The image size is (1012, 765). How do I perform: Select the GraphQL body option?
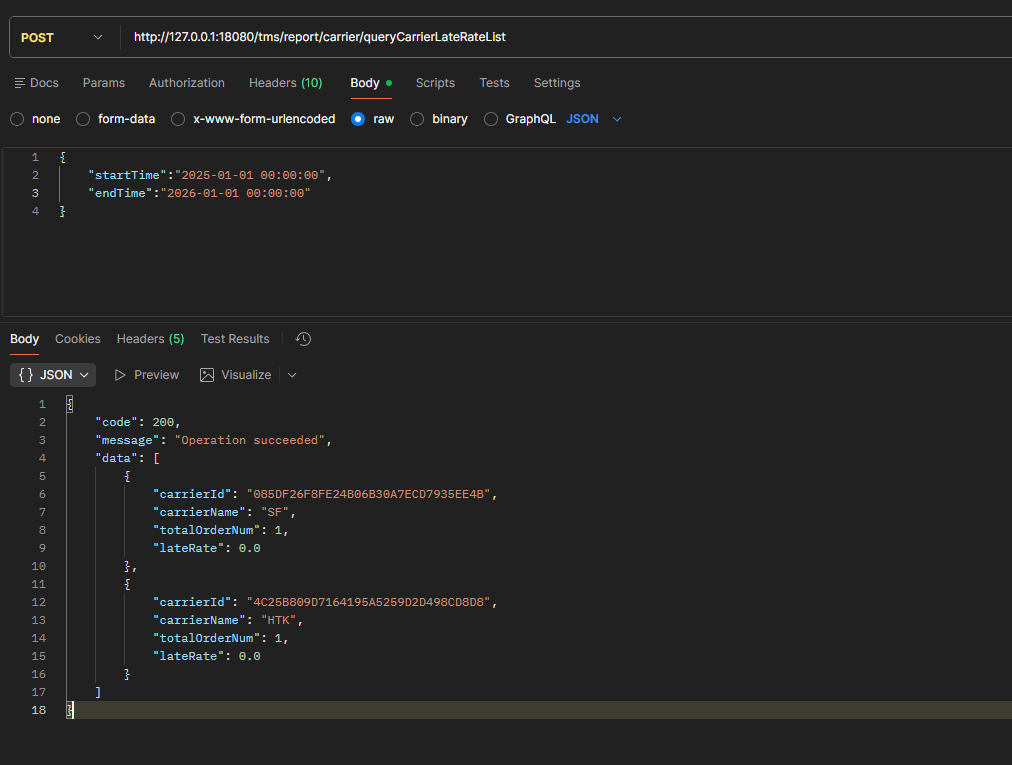[490, 119]
